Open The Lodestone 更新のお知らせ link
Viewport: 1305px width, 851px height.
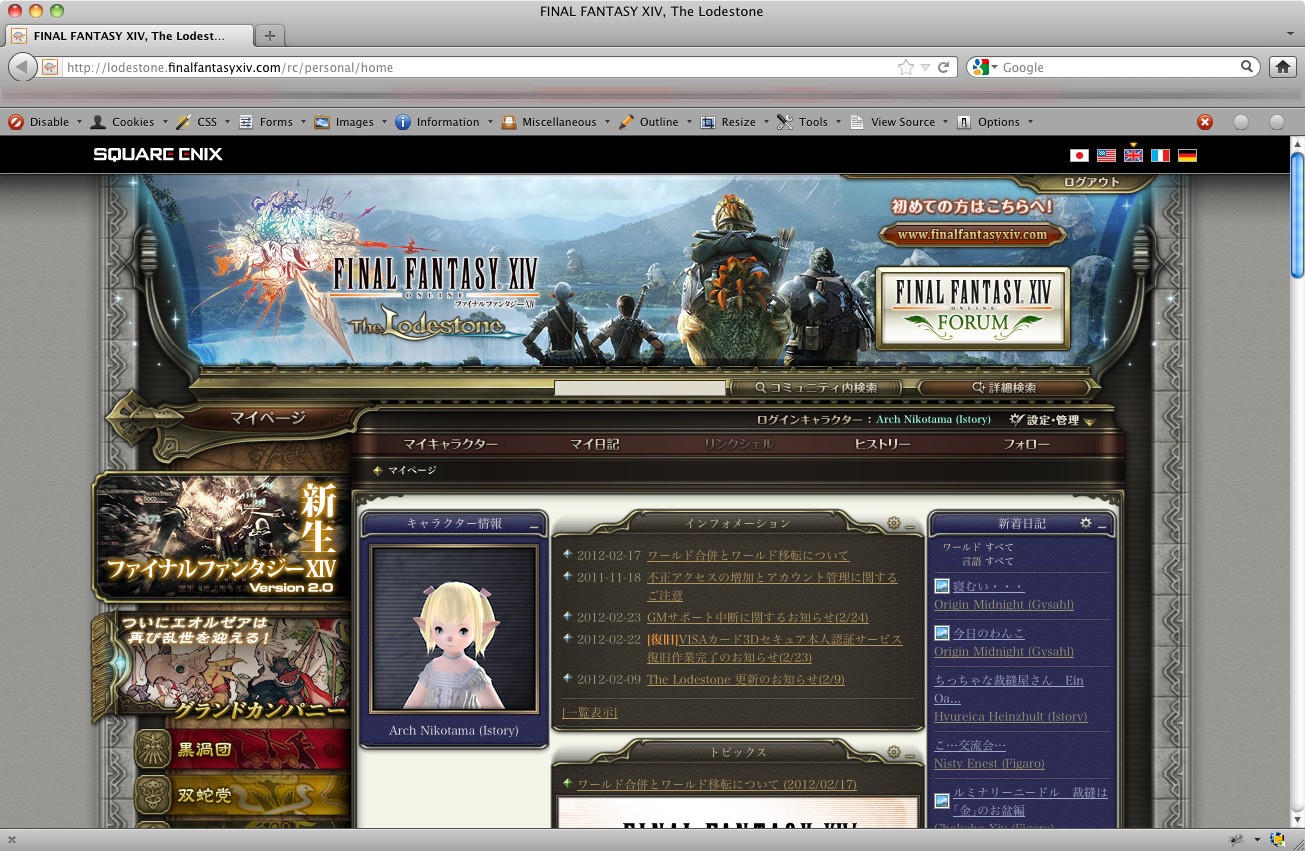coord(746,680)
